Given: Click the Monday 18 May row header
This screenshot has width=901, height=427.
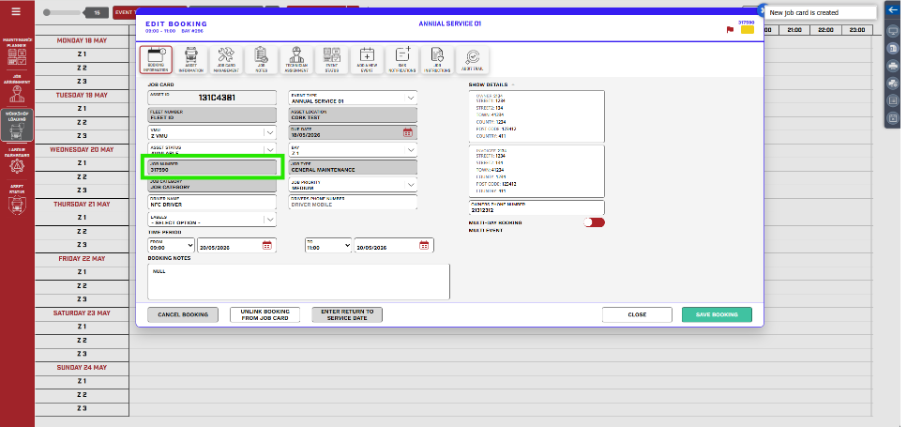Looking at the screenshot, I should coord(82,40).
